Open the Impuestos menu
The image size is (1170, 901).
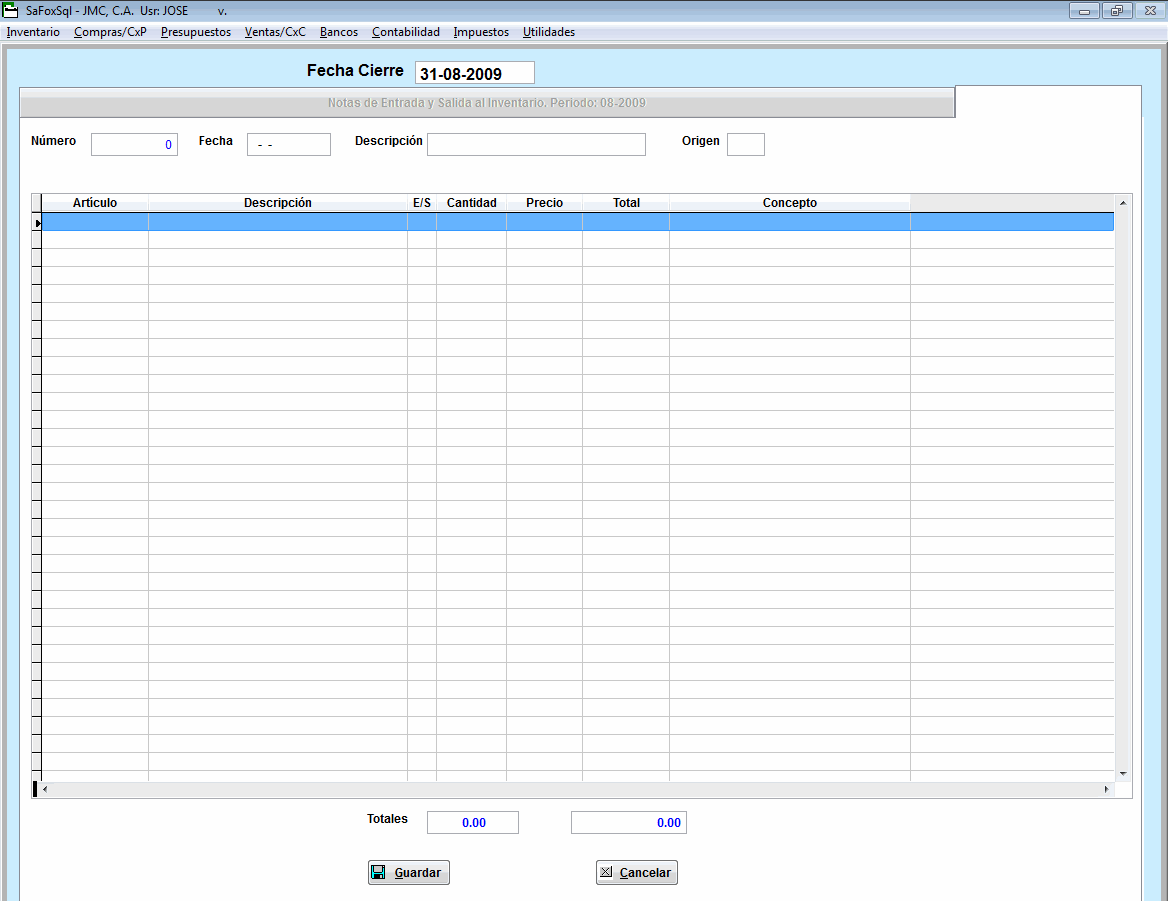pos(481,32)
